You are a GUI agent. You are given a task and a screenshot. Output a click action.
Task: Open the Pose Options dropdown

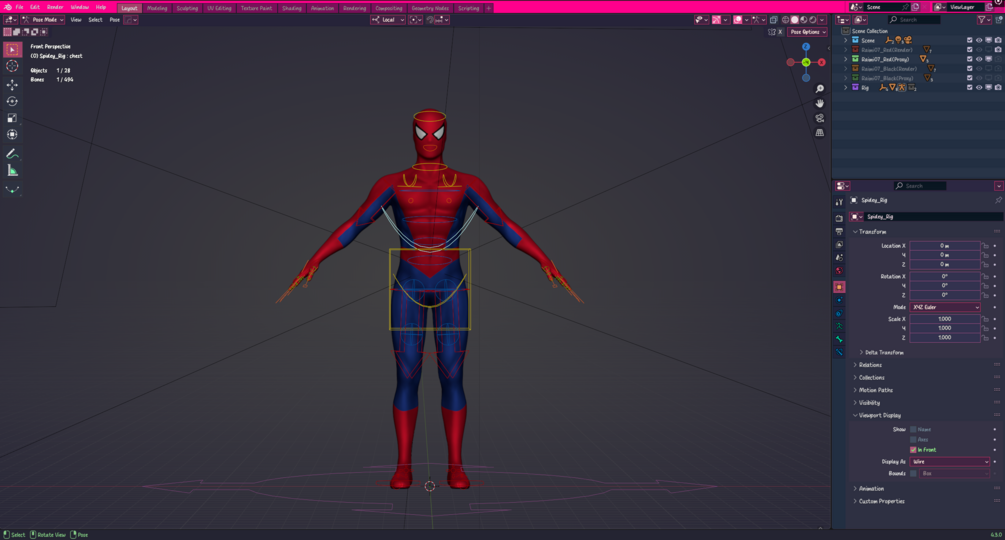(x=807, y=32)
